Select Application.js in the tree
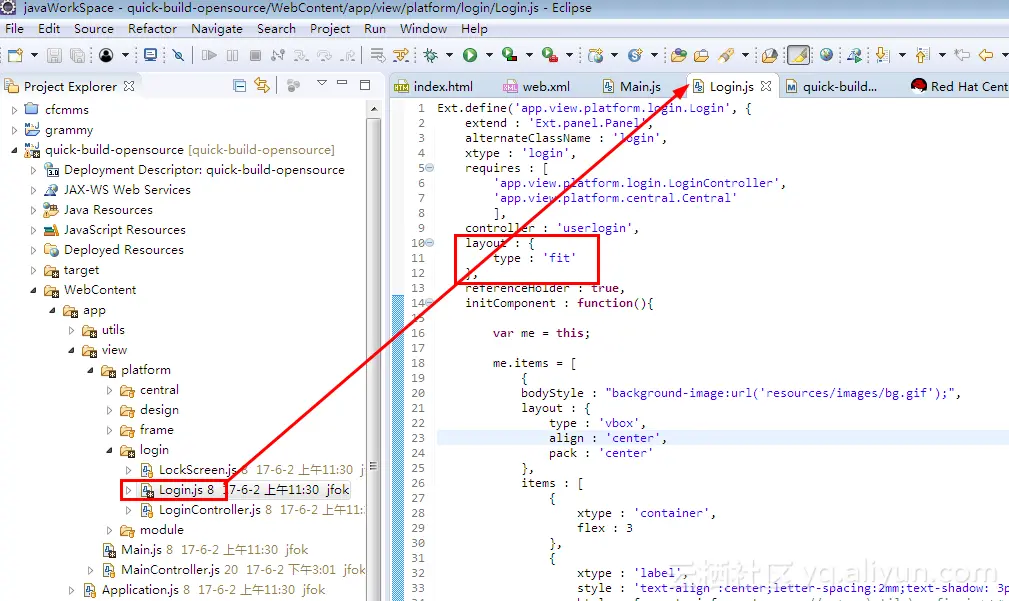This screenshot has height=601, width=1009. click(x=140, y=589)
